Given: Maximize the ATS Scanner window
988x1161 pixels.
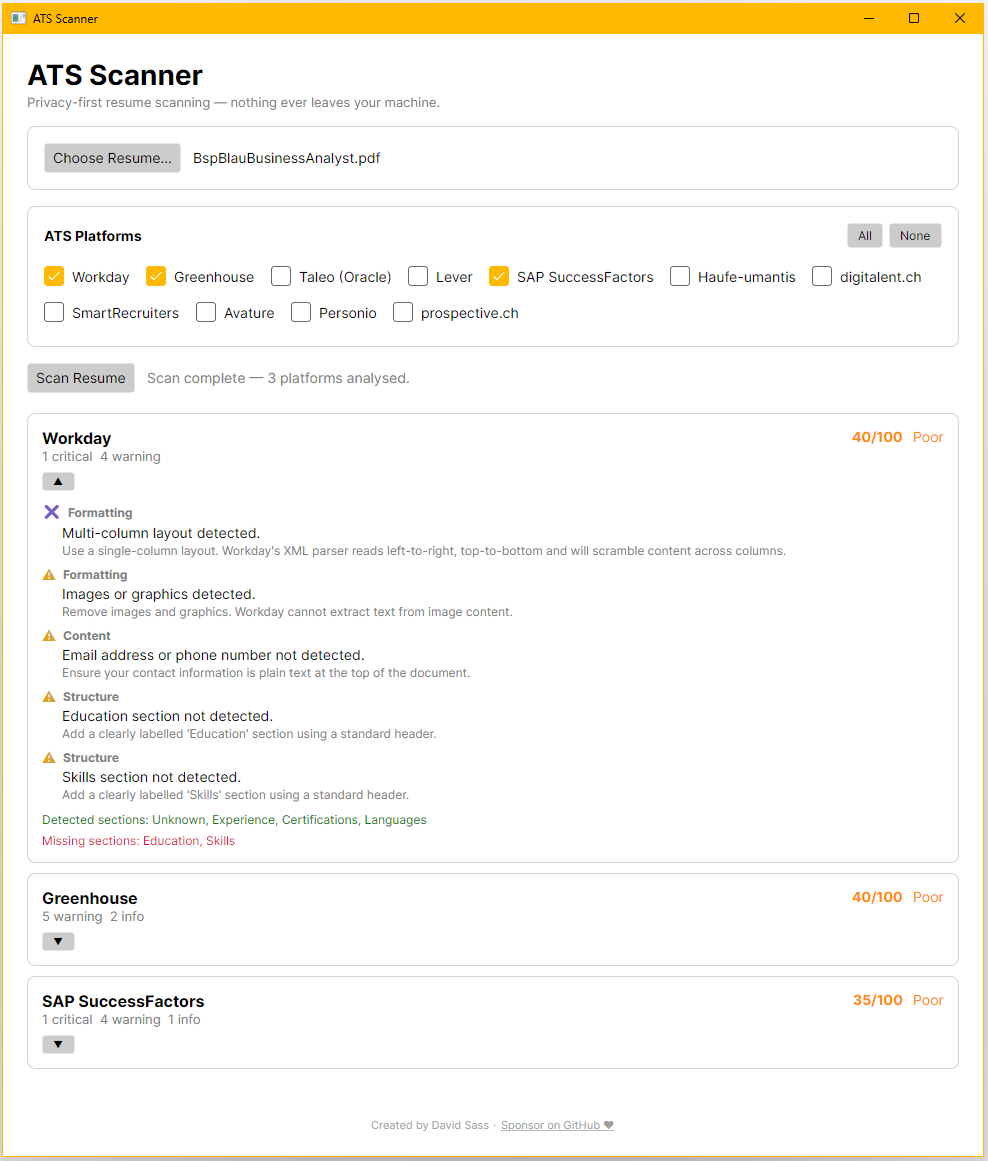Looking at the screenshot, I should pyautogui.click(x=914, y=18).
